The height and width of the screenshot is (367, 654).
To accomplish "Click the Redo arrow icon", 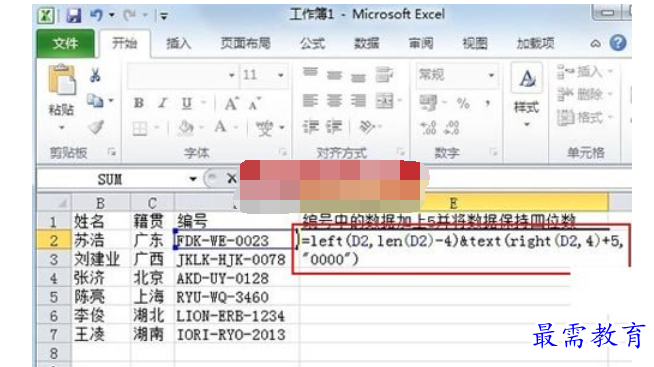I will pos(129,15).
